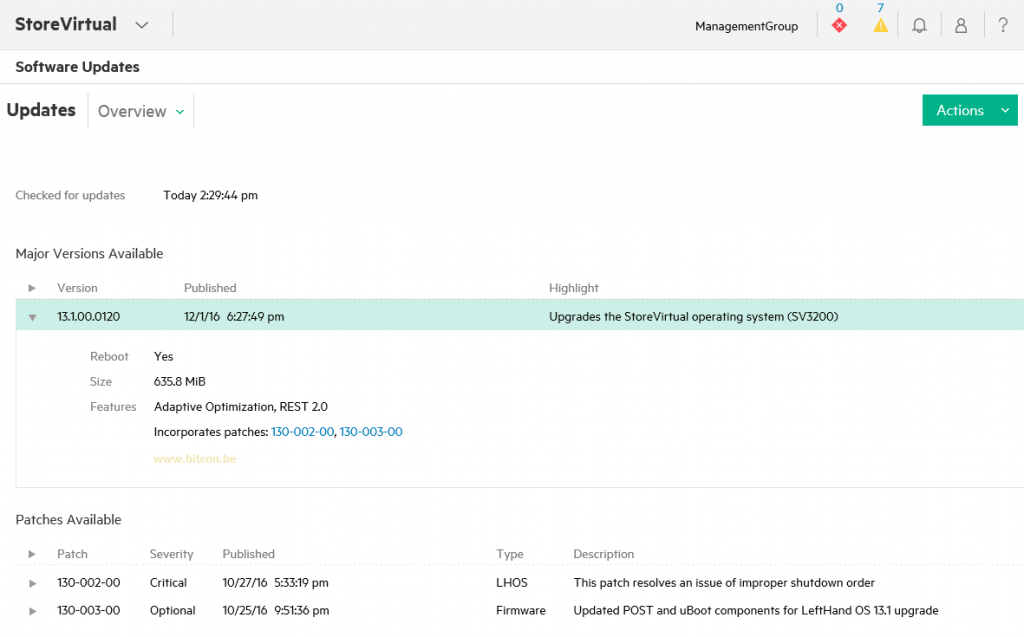Image resolution: width=1024 pixels, height=637 pixels.
Task: Click the warning count 7
Action: 880,8
